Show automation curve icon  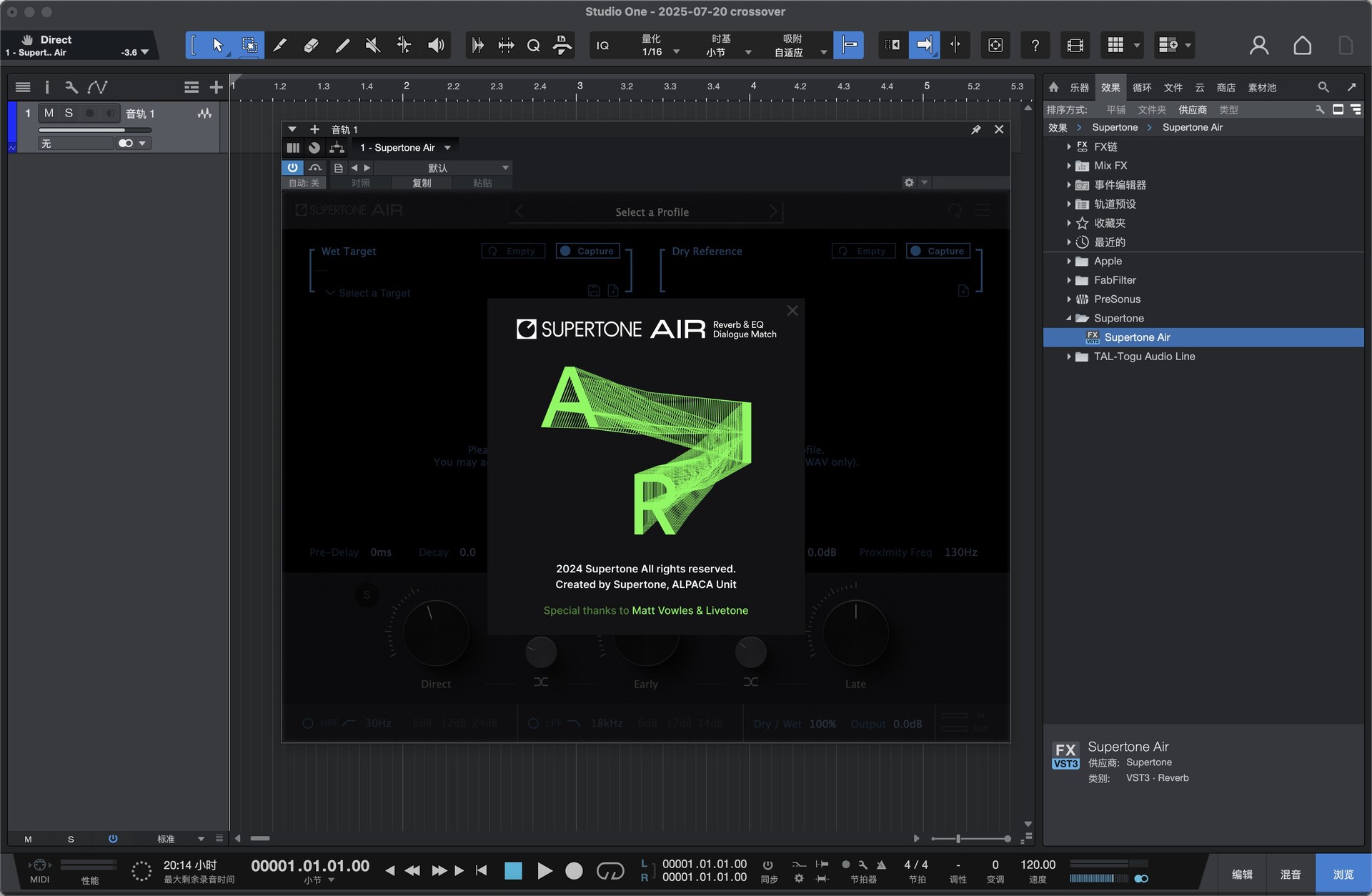(x=97, y=87)
